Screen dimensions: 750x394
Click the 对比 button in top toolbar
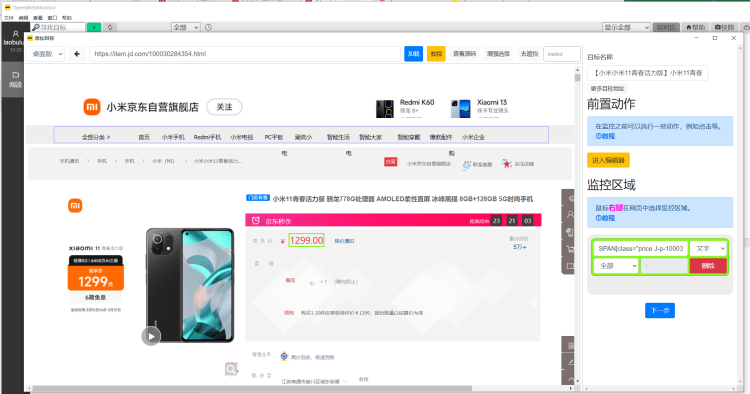click(666, 27)
